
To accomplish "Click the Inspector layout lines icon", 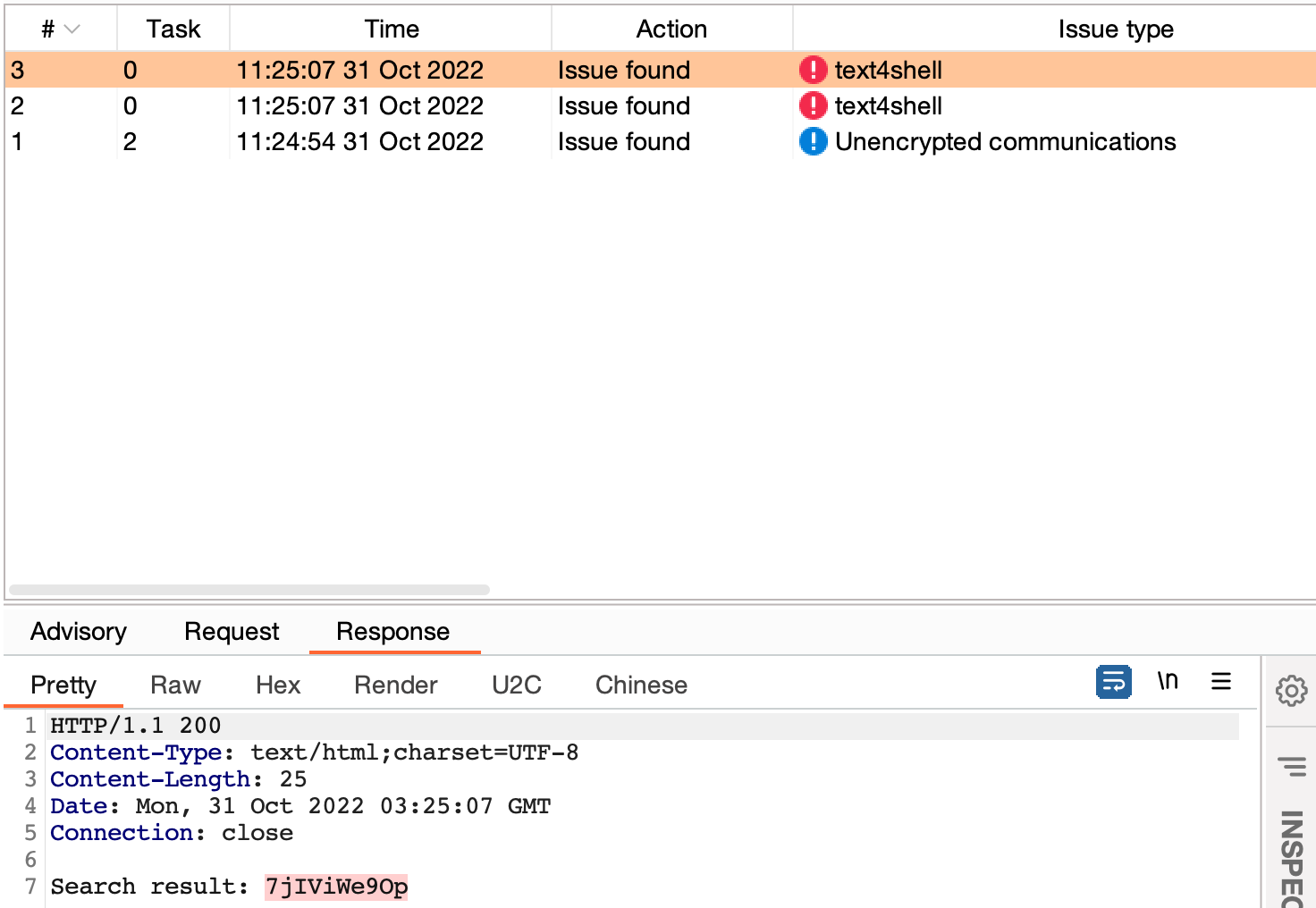I will tap(1292, 766).
